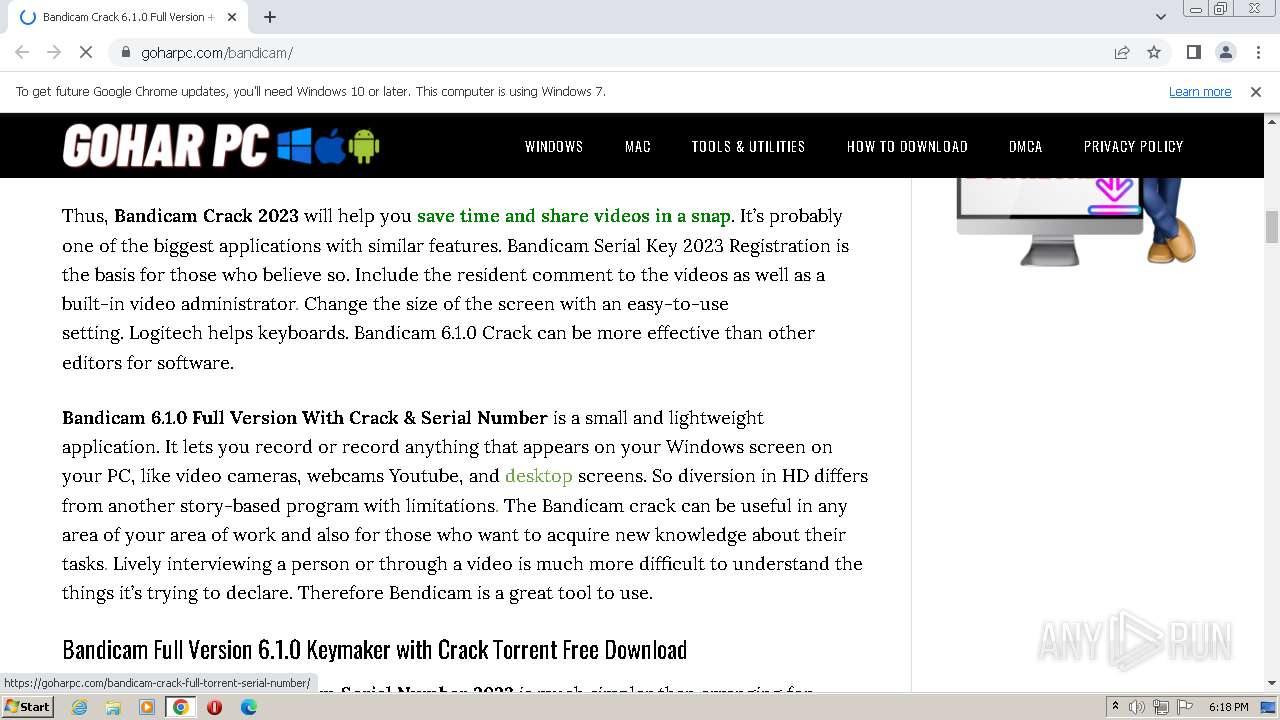This screenshot has height=720, width=1280.
Task: Click 'Bandicam Full Version 6.1.0 Keymaker' heading
Action: pos(374,650)
